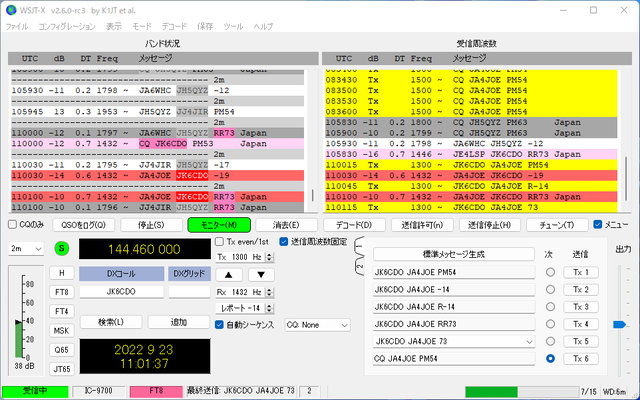This screenshot has height=400, width=640.
Task: Open the CQ: None dropdown
Action: click(317, 325)
